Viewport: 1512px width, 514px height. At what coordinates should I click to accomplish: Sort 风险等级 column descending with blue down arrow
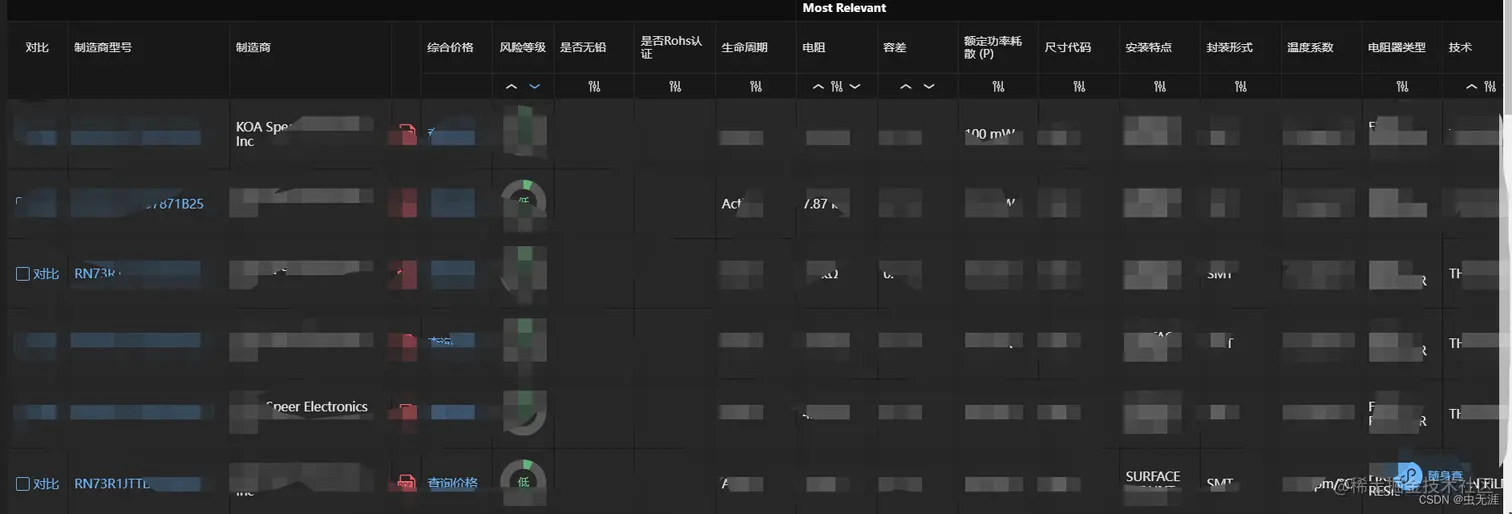click(x=534, y=87)
